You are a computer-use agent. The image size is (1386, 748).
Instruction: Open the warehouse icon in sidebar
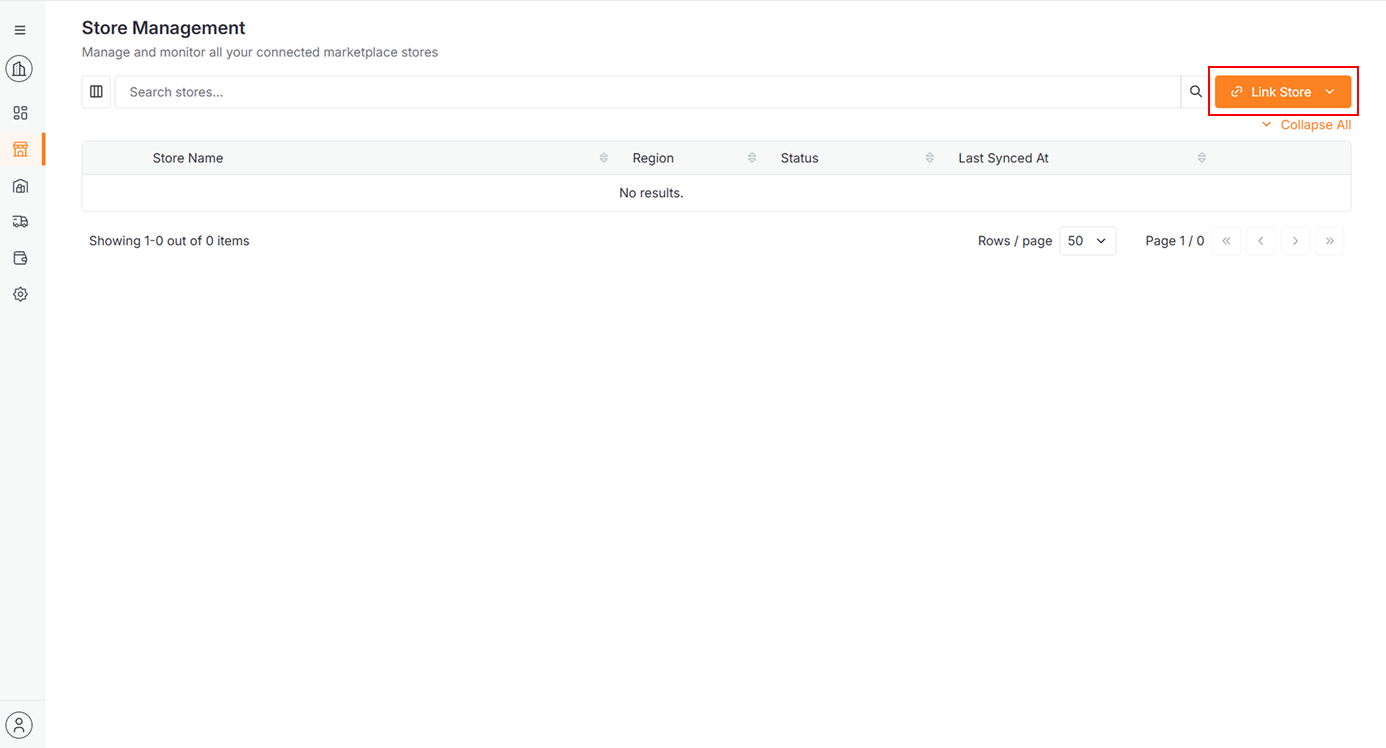tap(20, 186)
